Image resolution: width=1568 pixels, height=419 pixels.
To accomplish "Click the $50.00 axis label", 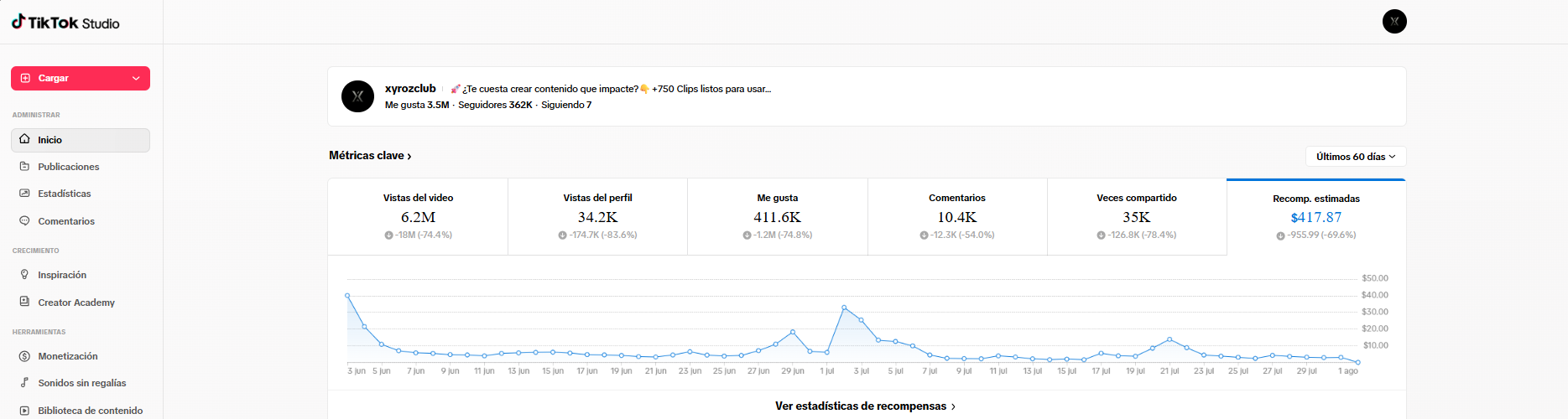I will tap(1375, 278).
